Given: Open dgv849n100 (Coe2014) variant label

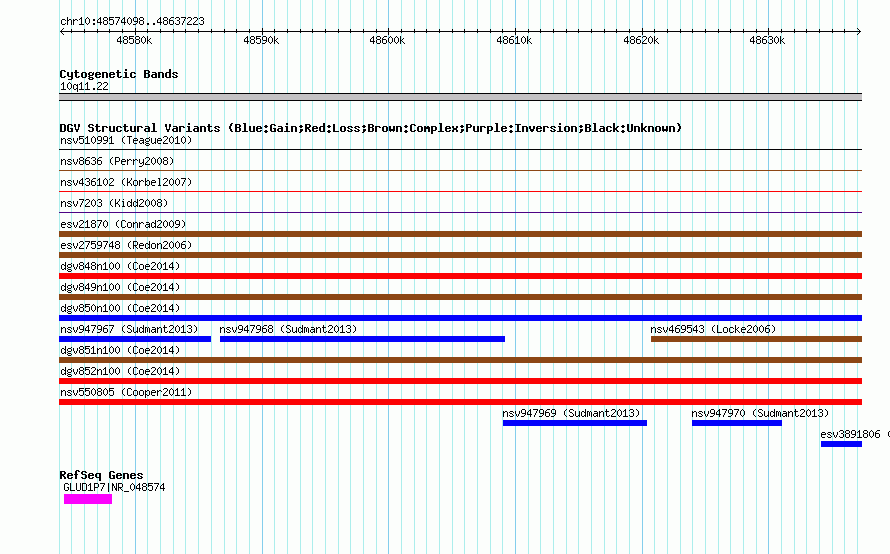Looking at the screenshot, I should point(120,287).
